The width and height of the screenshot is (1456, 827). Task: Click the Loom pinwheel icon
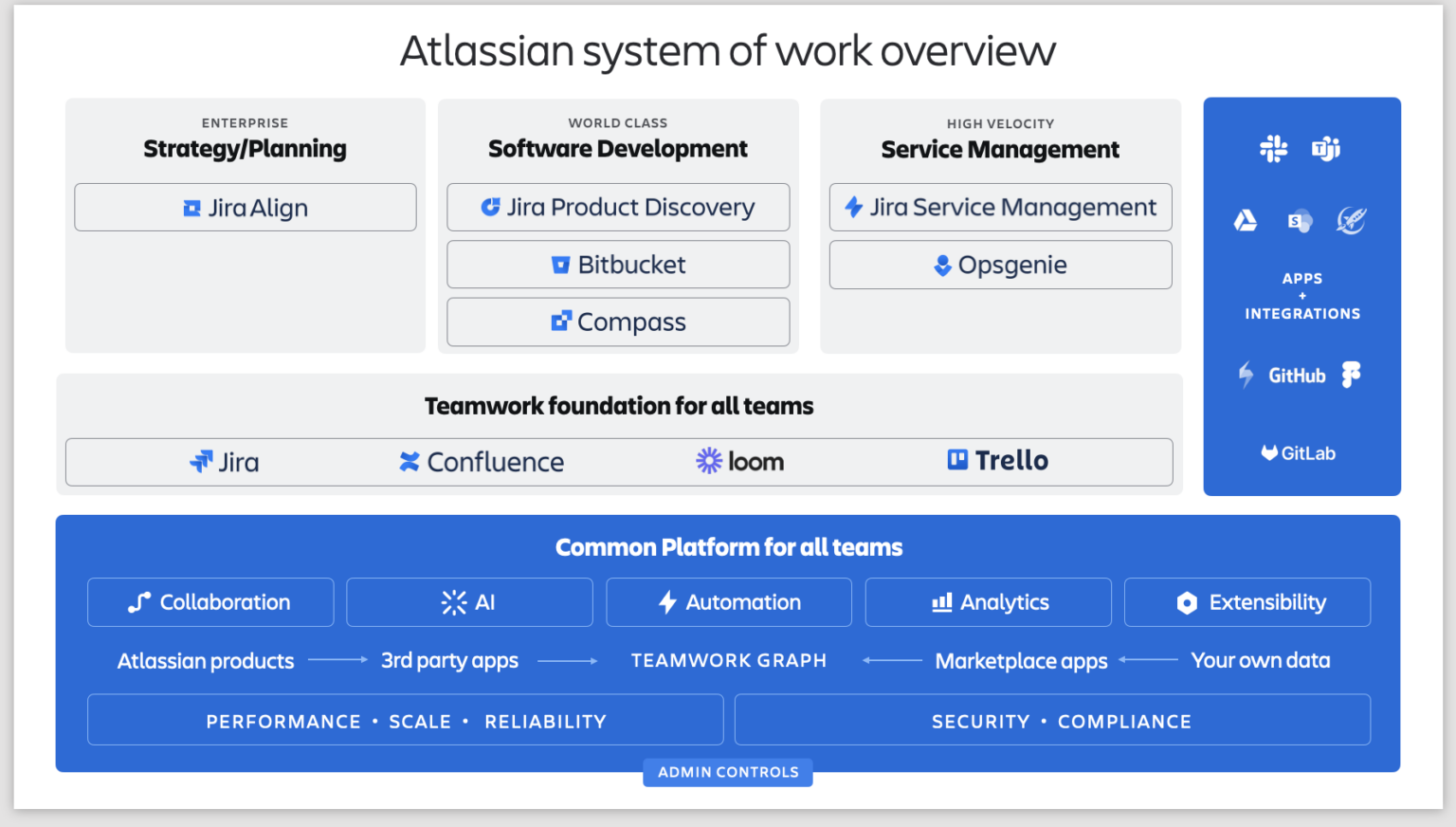coord(708,460)
